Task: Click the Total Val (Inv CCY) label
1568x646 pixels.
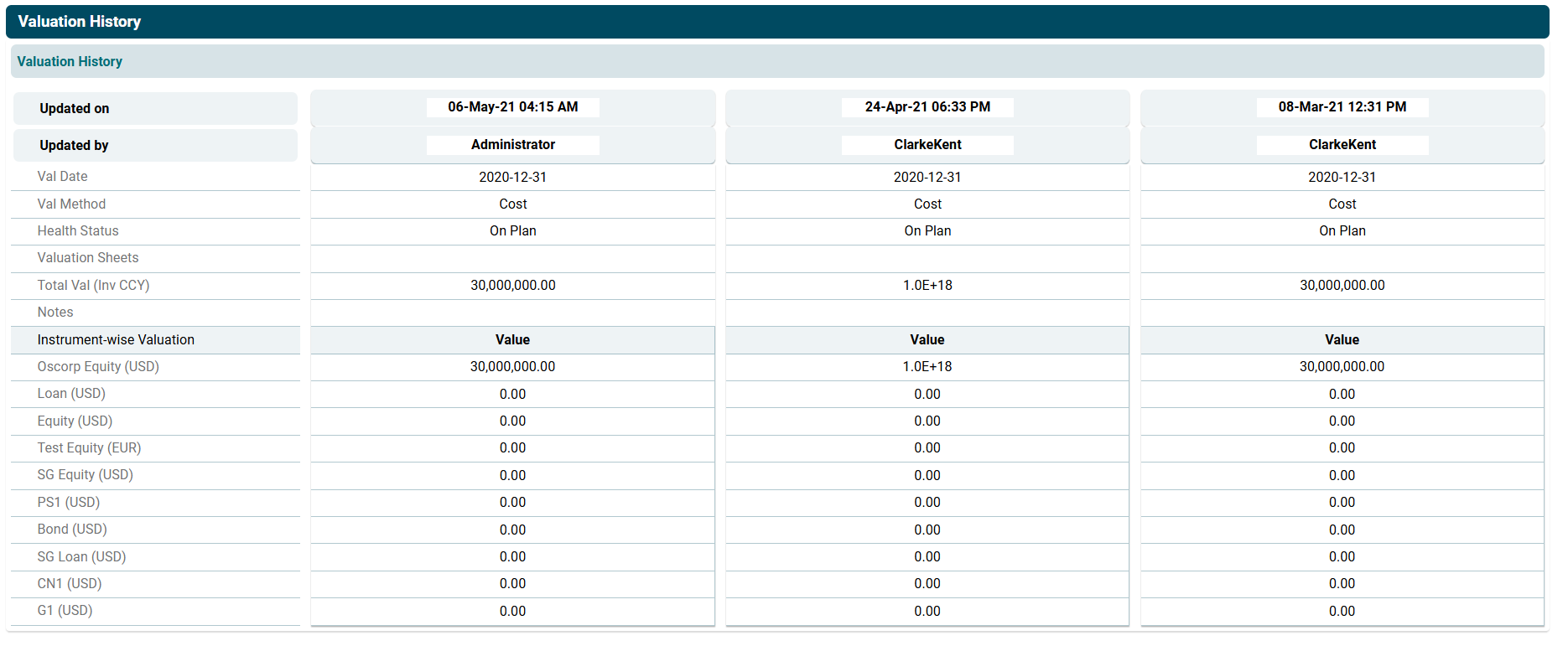Action: [93, 285]
